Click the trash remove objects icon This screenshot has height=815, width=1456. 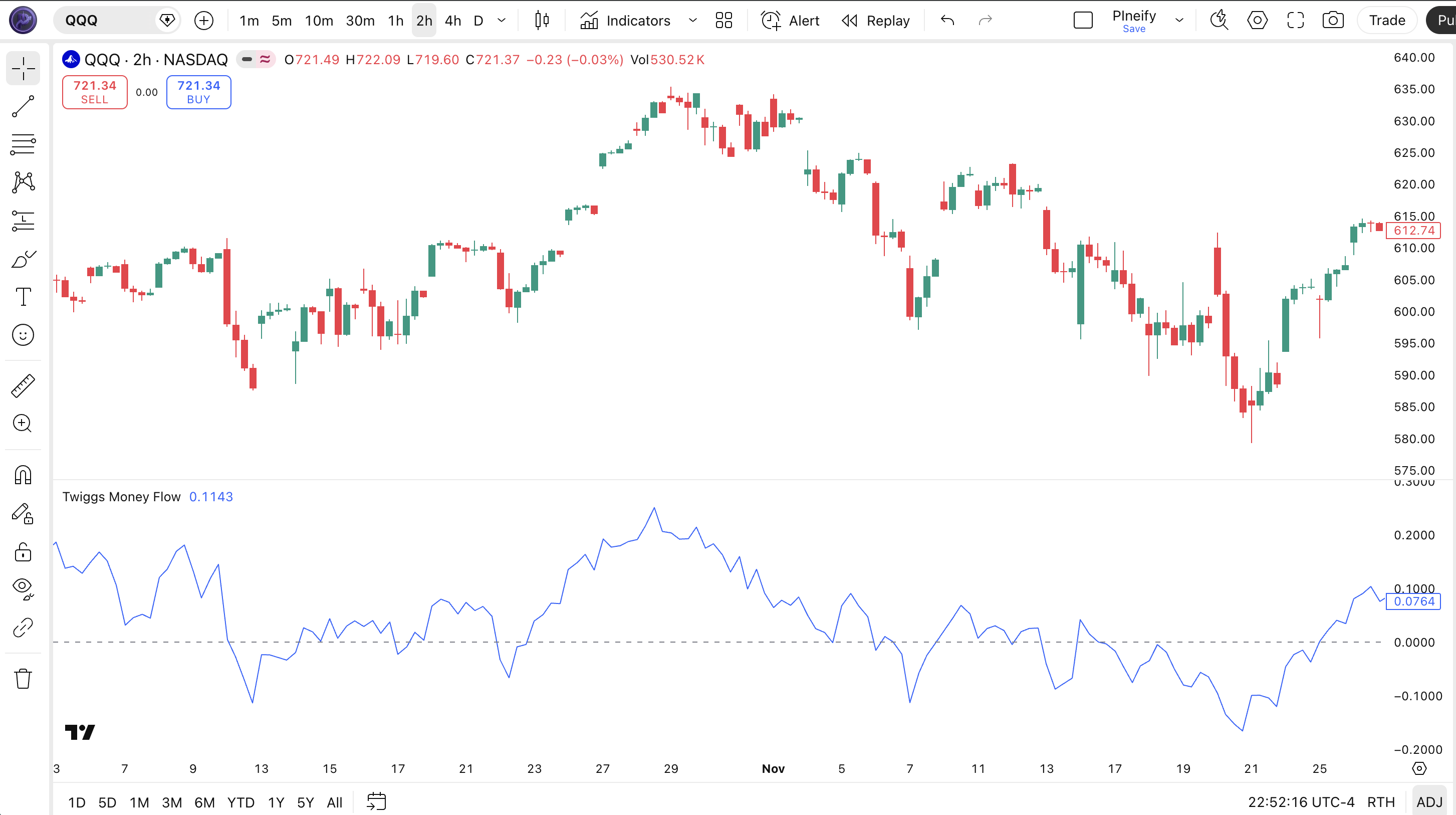coord(23,678)
